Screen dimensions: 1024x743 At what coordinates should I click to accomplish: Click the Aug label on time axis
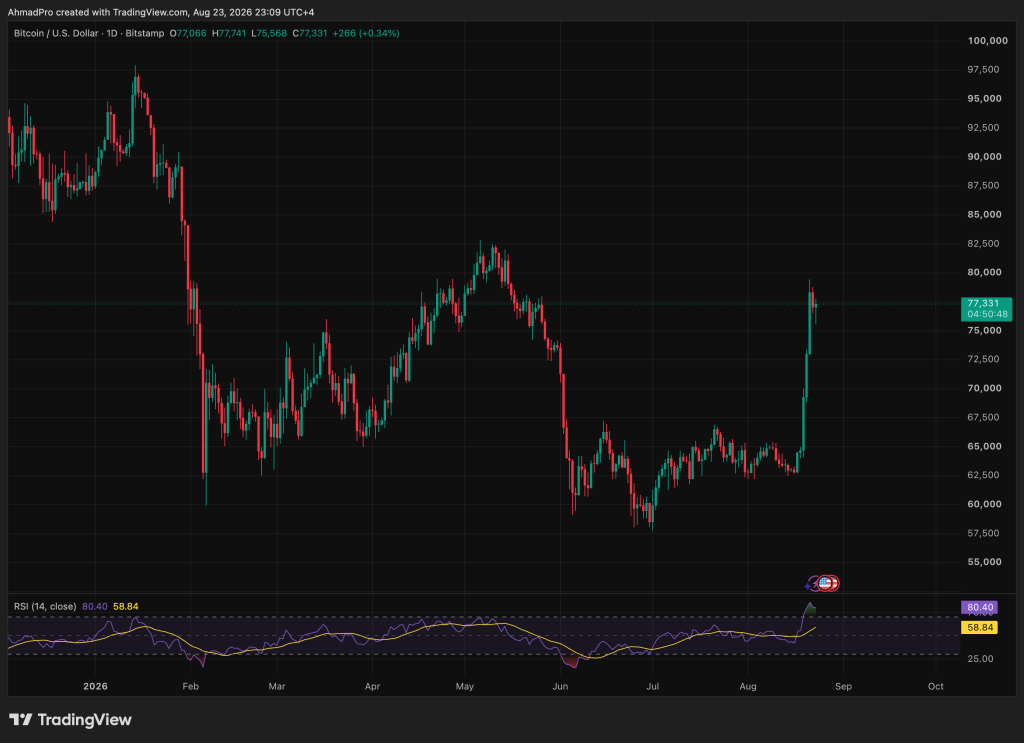click(x=748, y=686)
